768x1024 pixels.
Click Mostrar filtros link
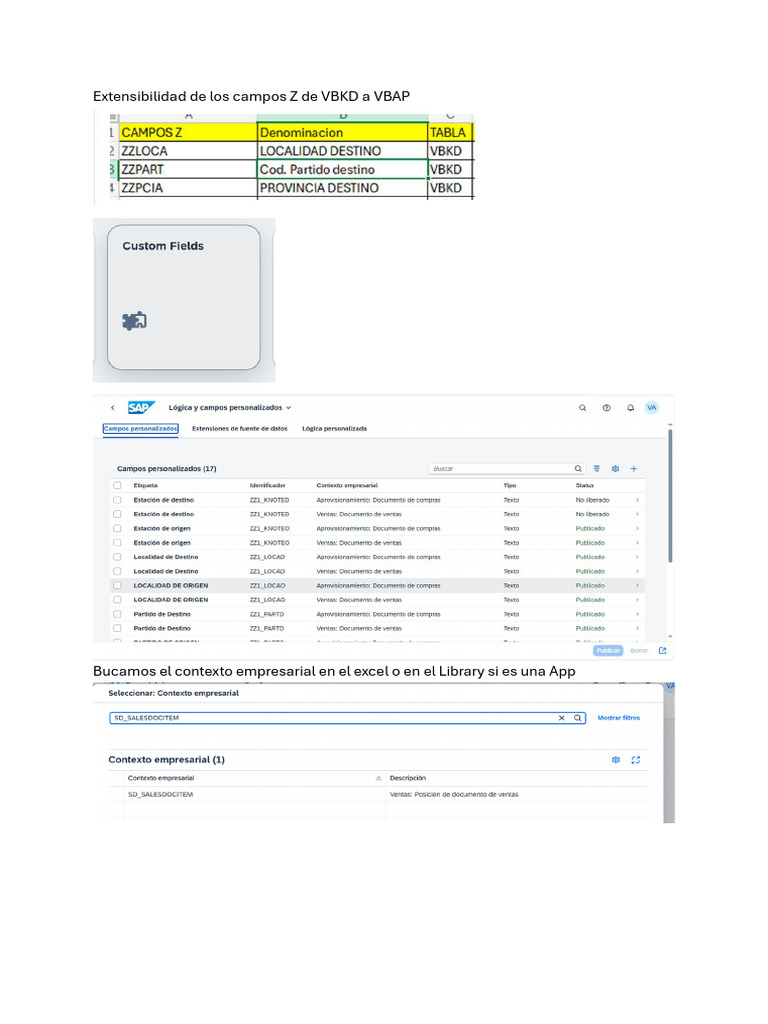point(618,718)
